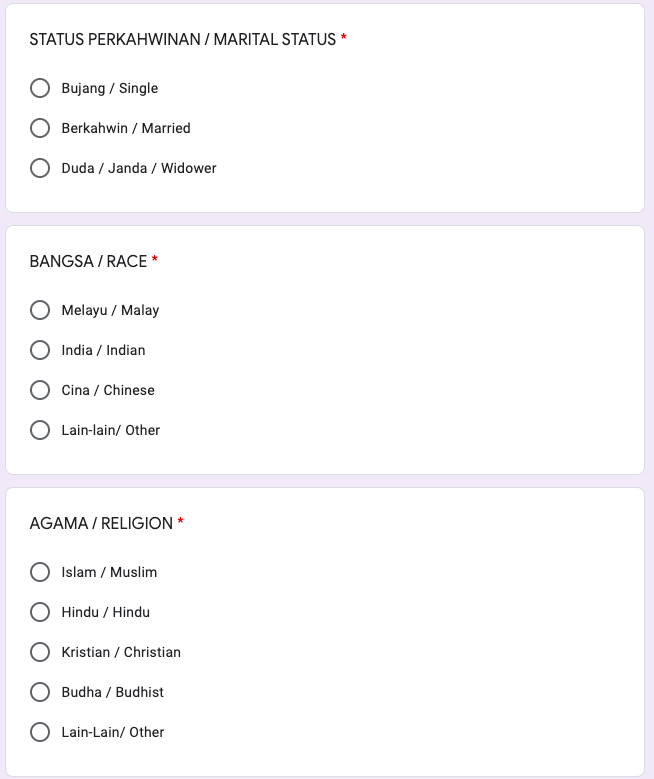
Task: Click the STATUS PERKAHWINAN question heading
Action: tap(183, 39)
